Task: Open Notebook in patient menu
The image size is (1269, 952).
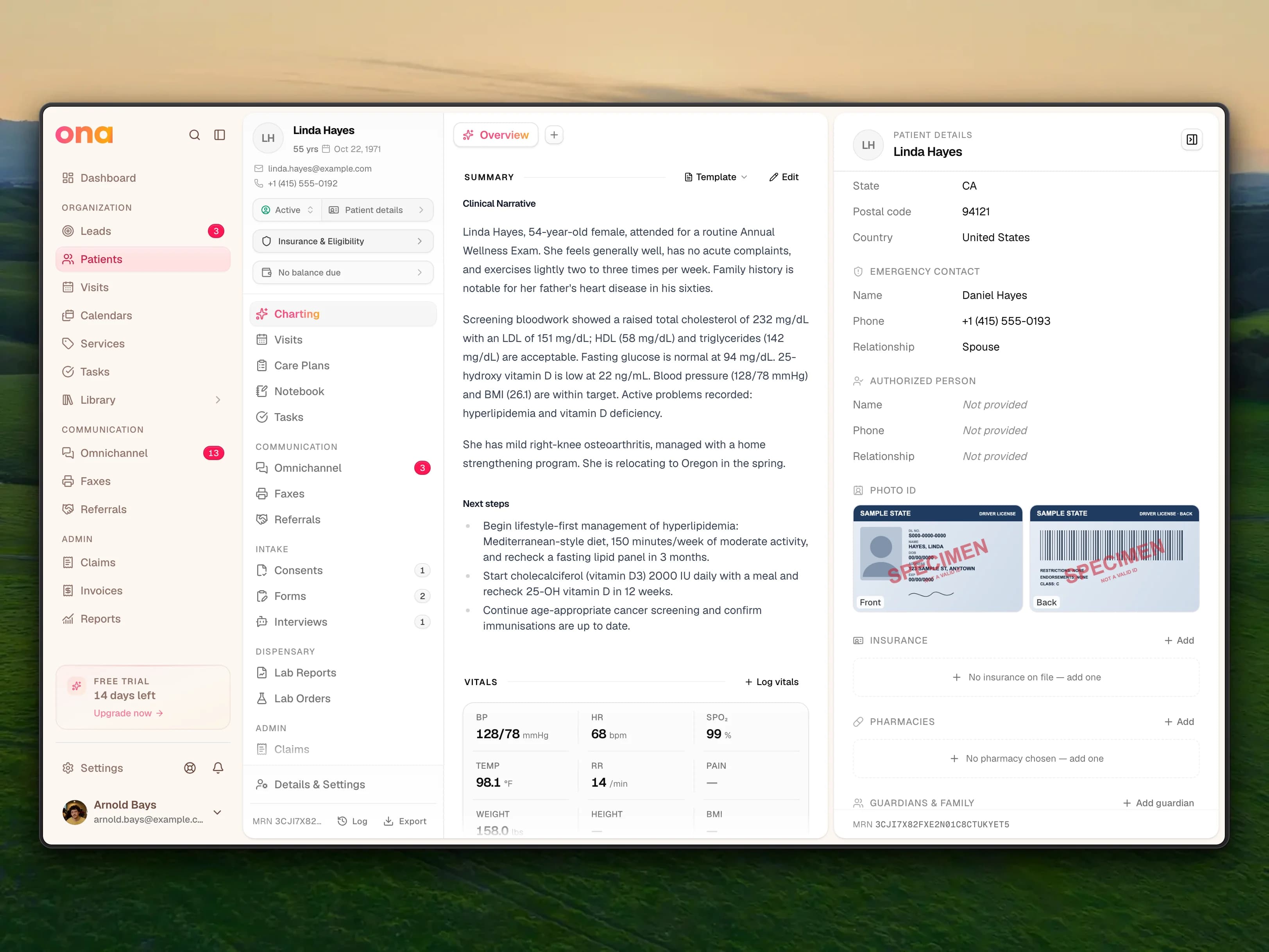Action: [x=343, y=391]
